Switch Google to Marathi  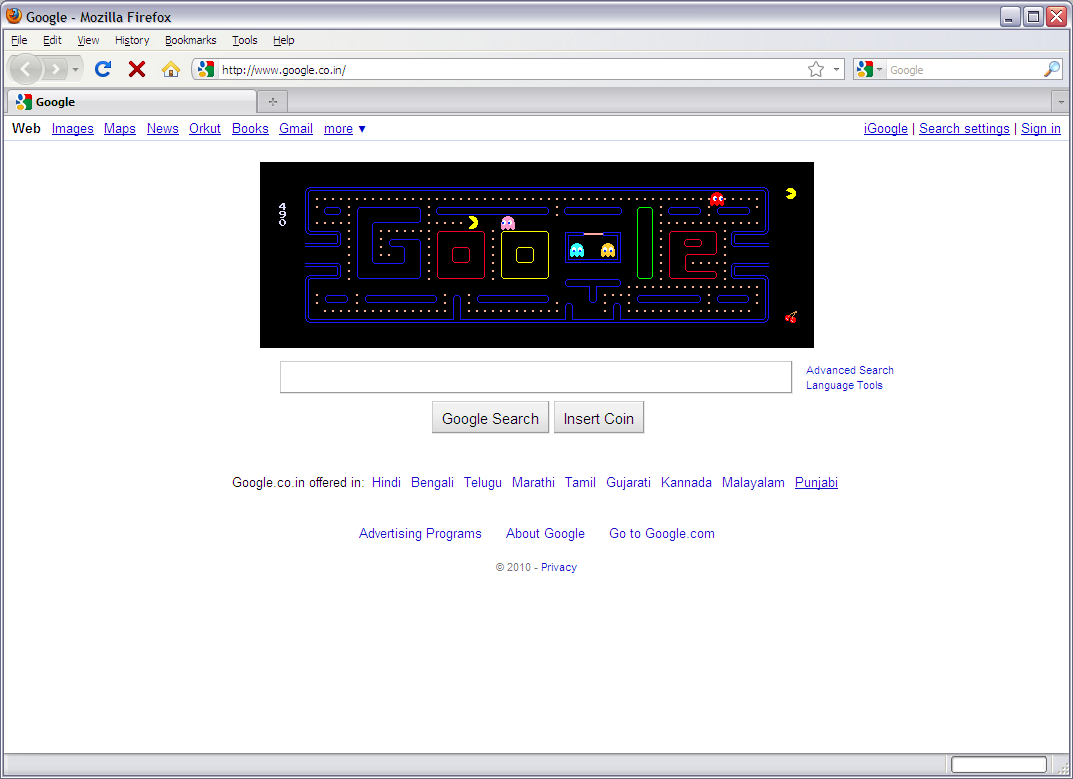pyautogui.click(x=533, y=483)
